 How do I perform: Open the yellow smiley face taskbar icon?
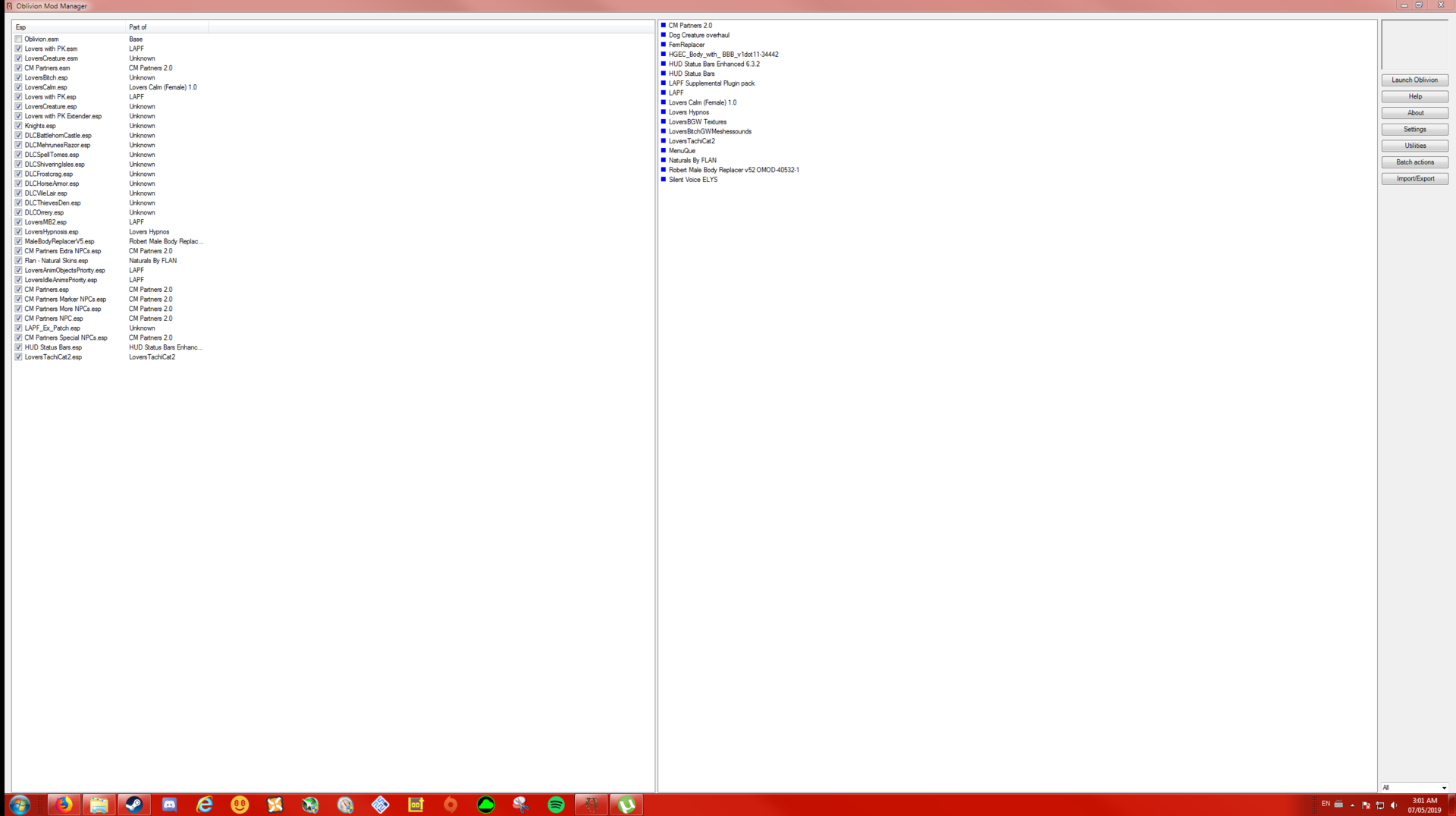[240, 805]
